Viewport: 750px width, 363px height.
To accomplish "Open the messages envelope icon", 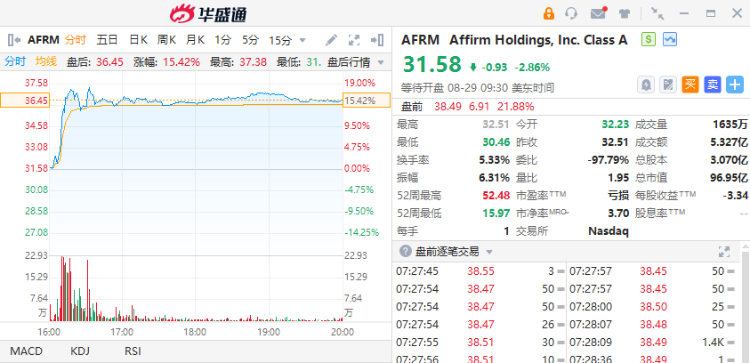I will [x=598, y=13].
